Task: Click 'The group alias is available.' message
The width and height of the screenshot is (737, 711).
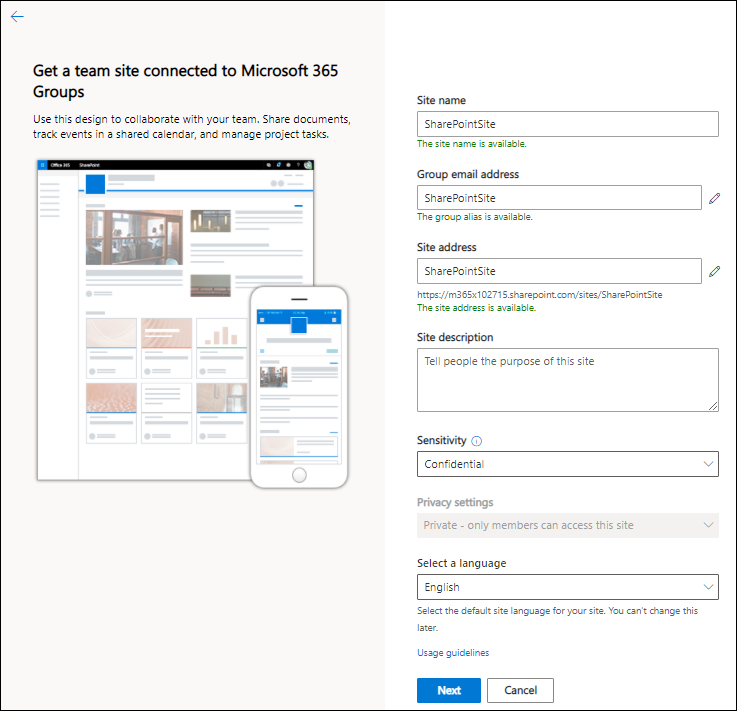Action: (x=474, y=217)
